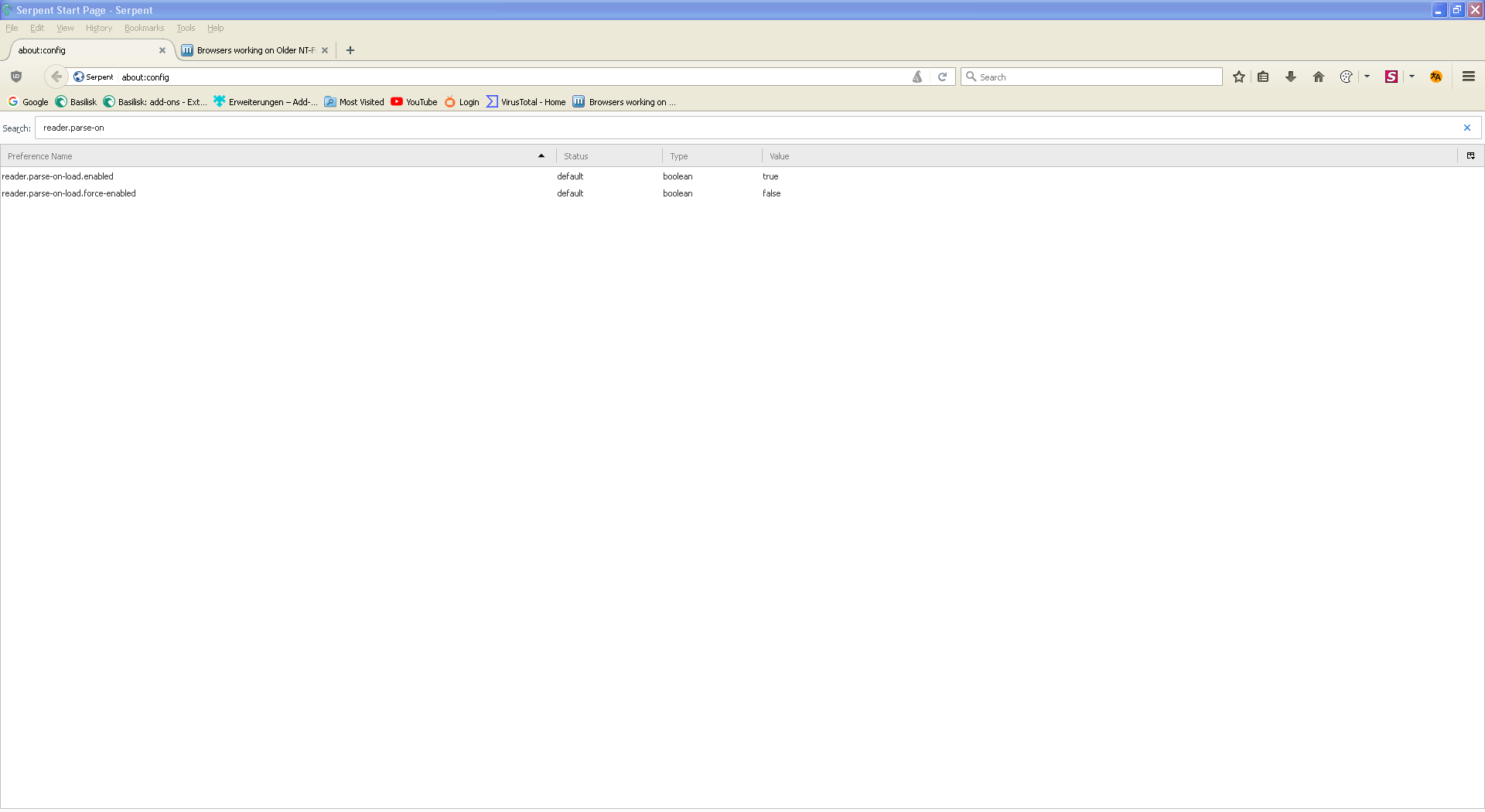Open the Basilisk bookmark
The image size is (1485, 812).
[x=76, y=102]
